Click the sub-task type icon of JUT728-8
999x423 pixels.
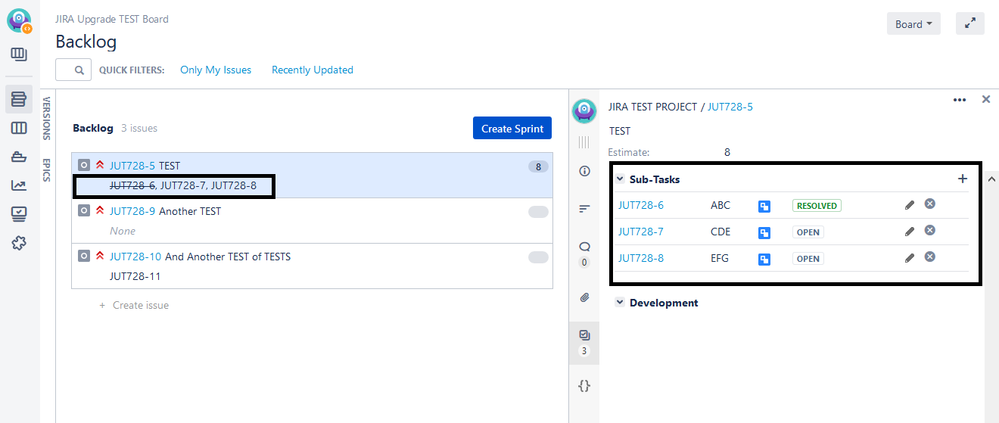(764, 259)
